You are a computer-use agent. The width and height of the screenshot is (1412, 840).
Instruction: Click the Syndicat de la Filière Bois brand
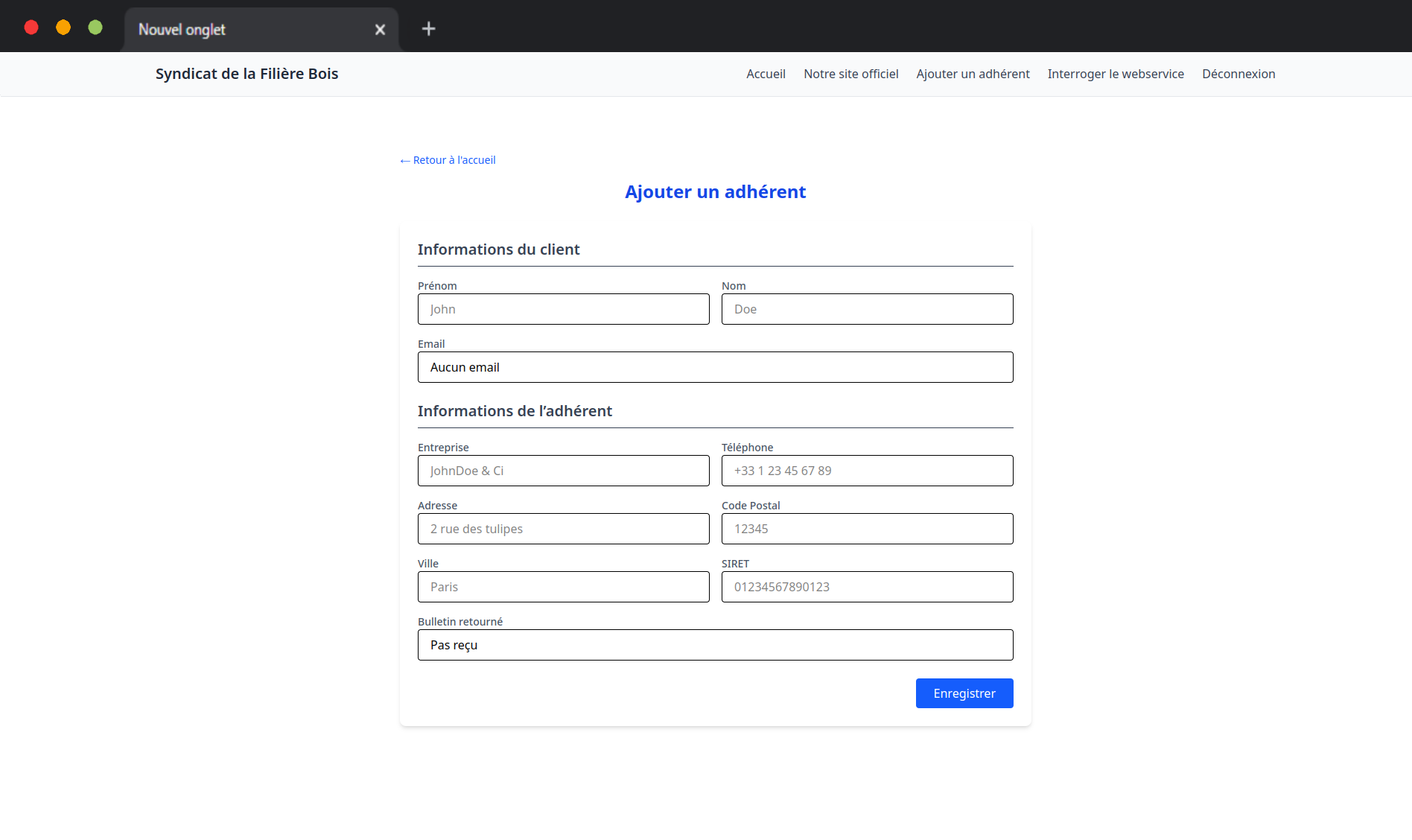pos(247,74)
